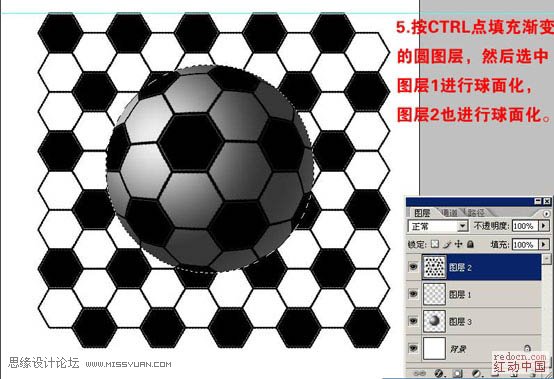Viewport: 554px width, 379px height.
Task: Select the 图层 2 thumbnail
Action: [x=434, y=267]
